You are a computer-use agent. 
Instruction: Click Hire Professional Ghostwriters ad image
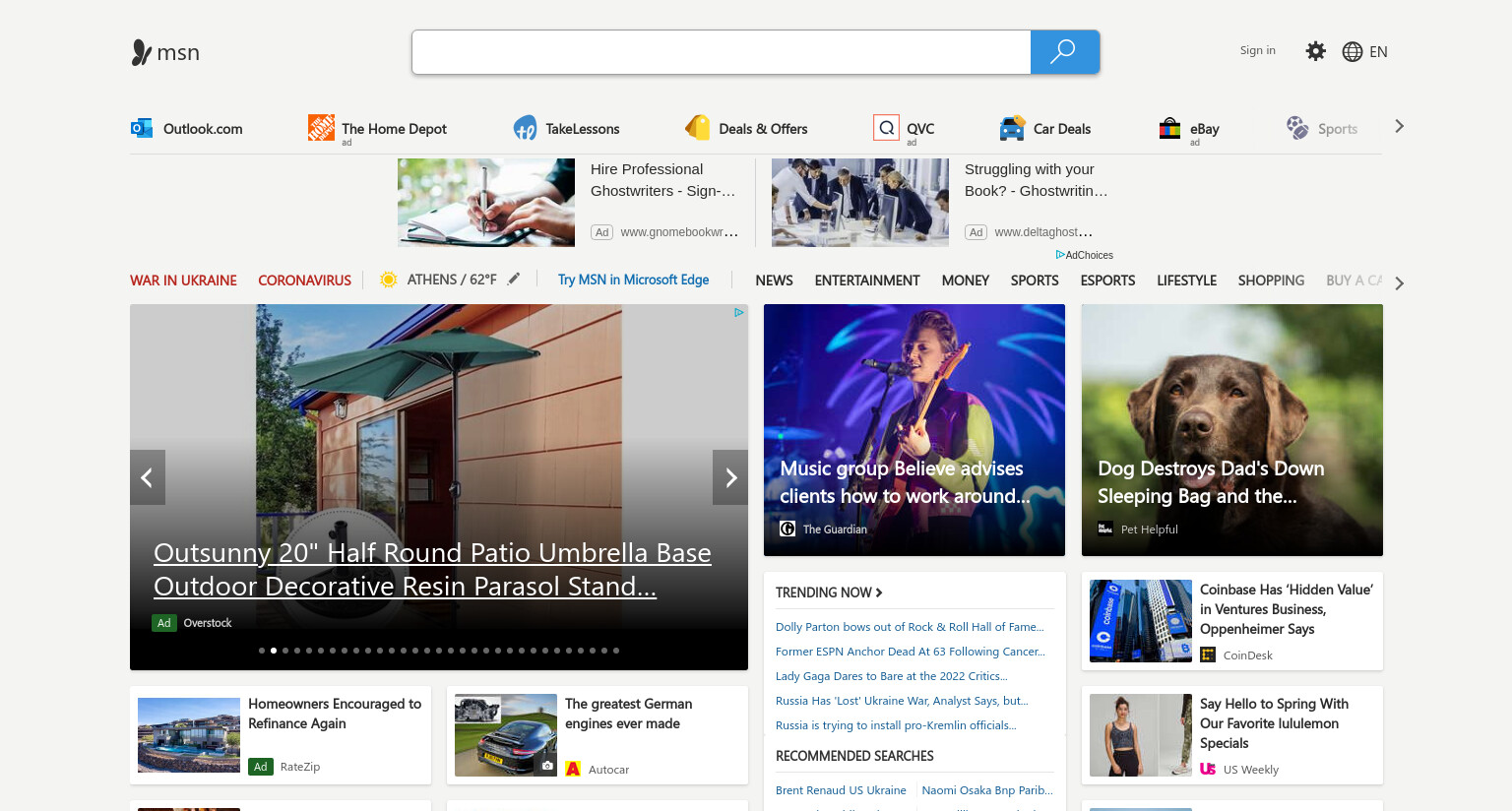pyautogui.click(x=486, y=203)
